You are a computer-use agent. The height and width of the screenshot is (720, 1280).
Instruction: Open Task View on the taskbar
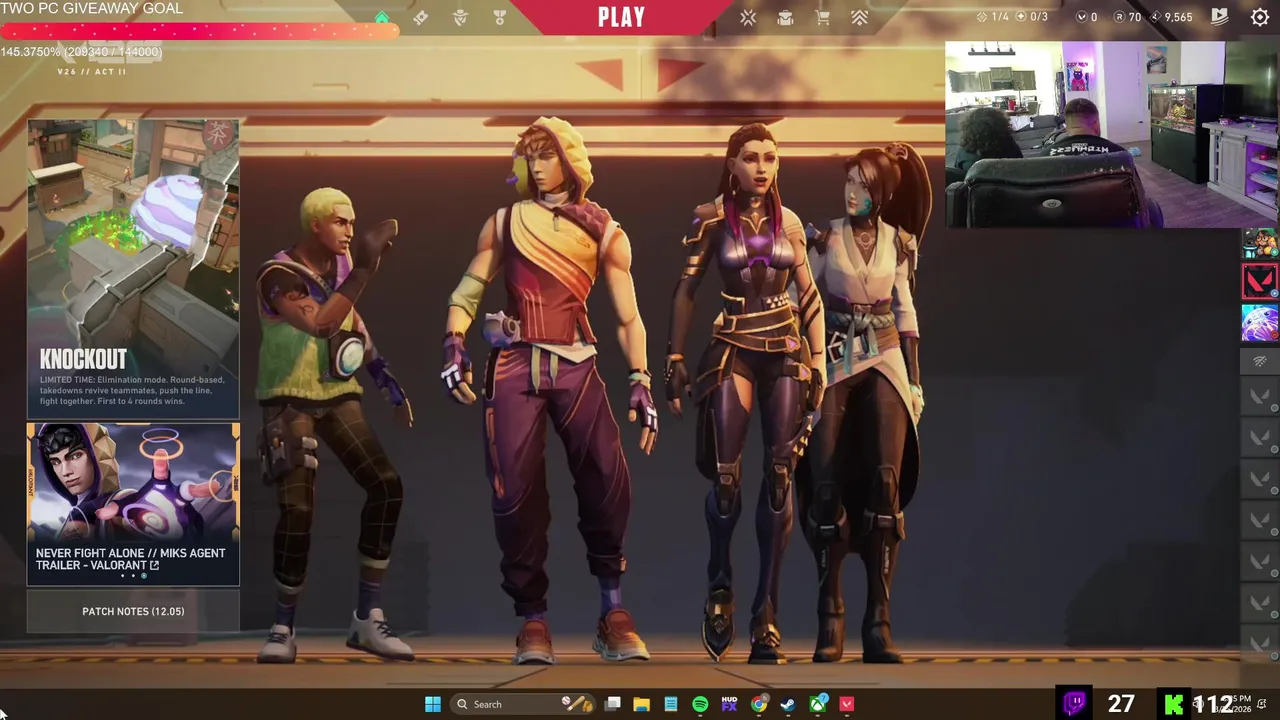(613, 704)
